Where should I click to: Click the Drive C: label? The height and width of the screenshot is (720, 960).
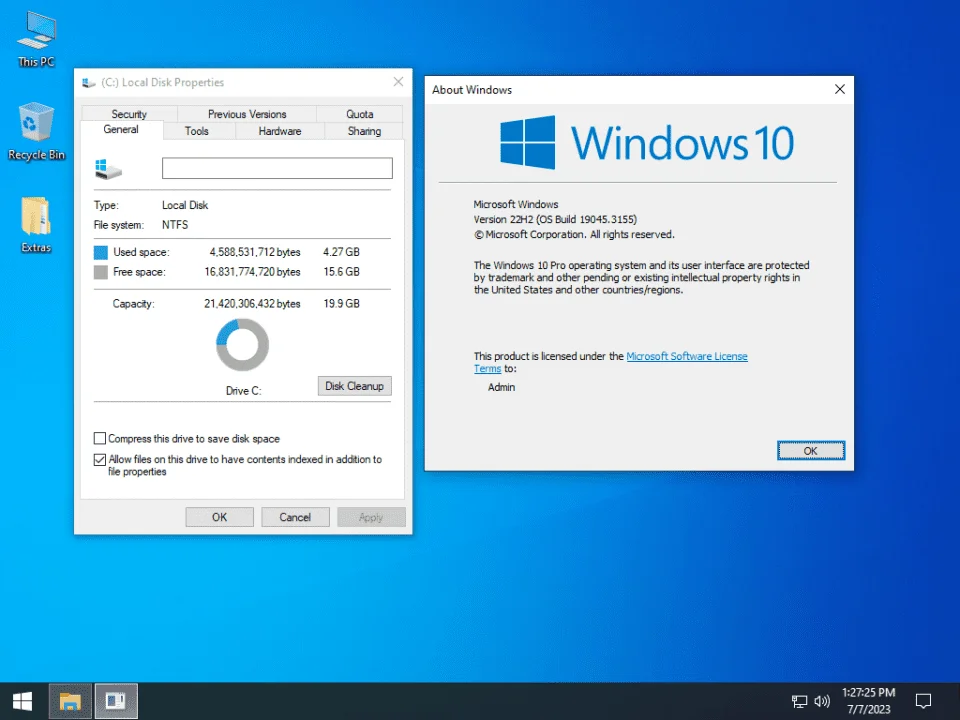[x=244, y=391]
